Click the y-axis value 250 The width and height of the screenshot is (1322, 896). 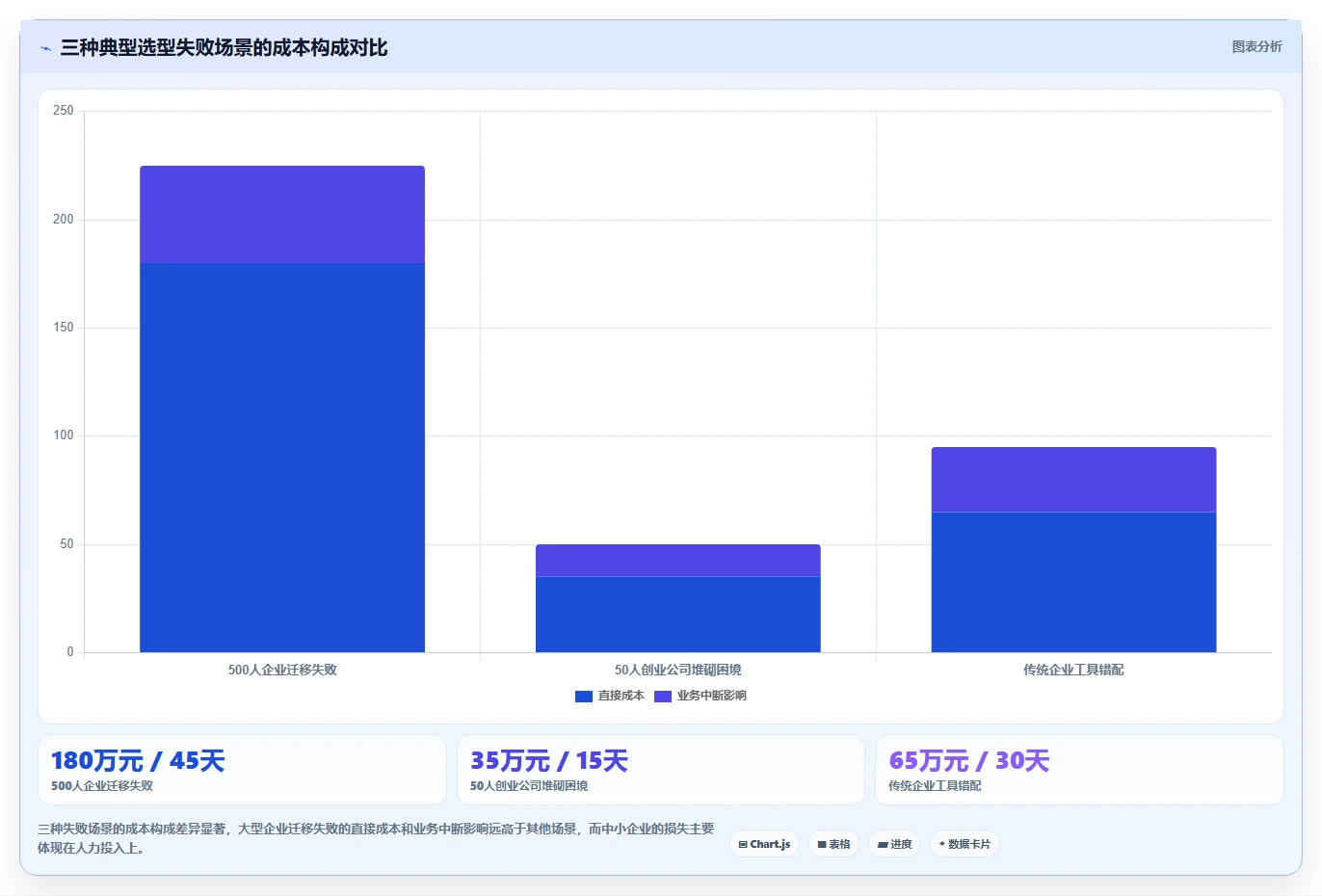click(64, 111)
